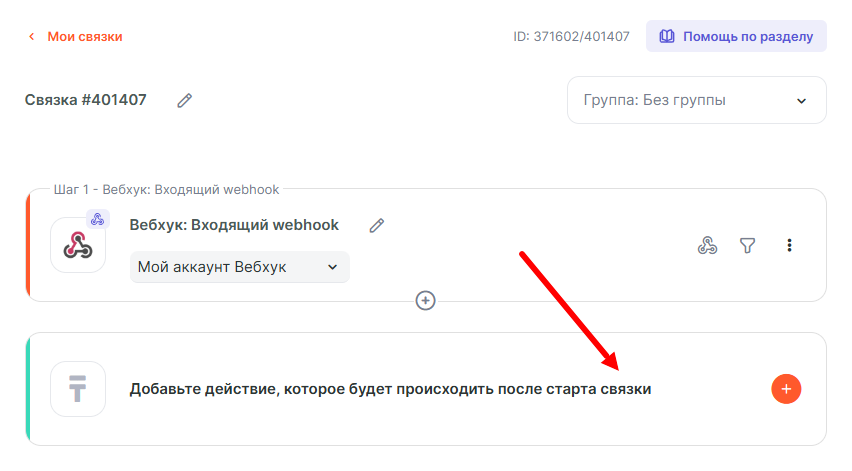Image resolution: width=852 pixels, height=471 pixels.
Task: Click the small purple webhook badge
Action: 98,219
